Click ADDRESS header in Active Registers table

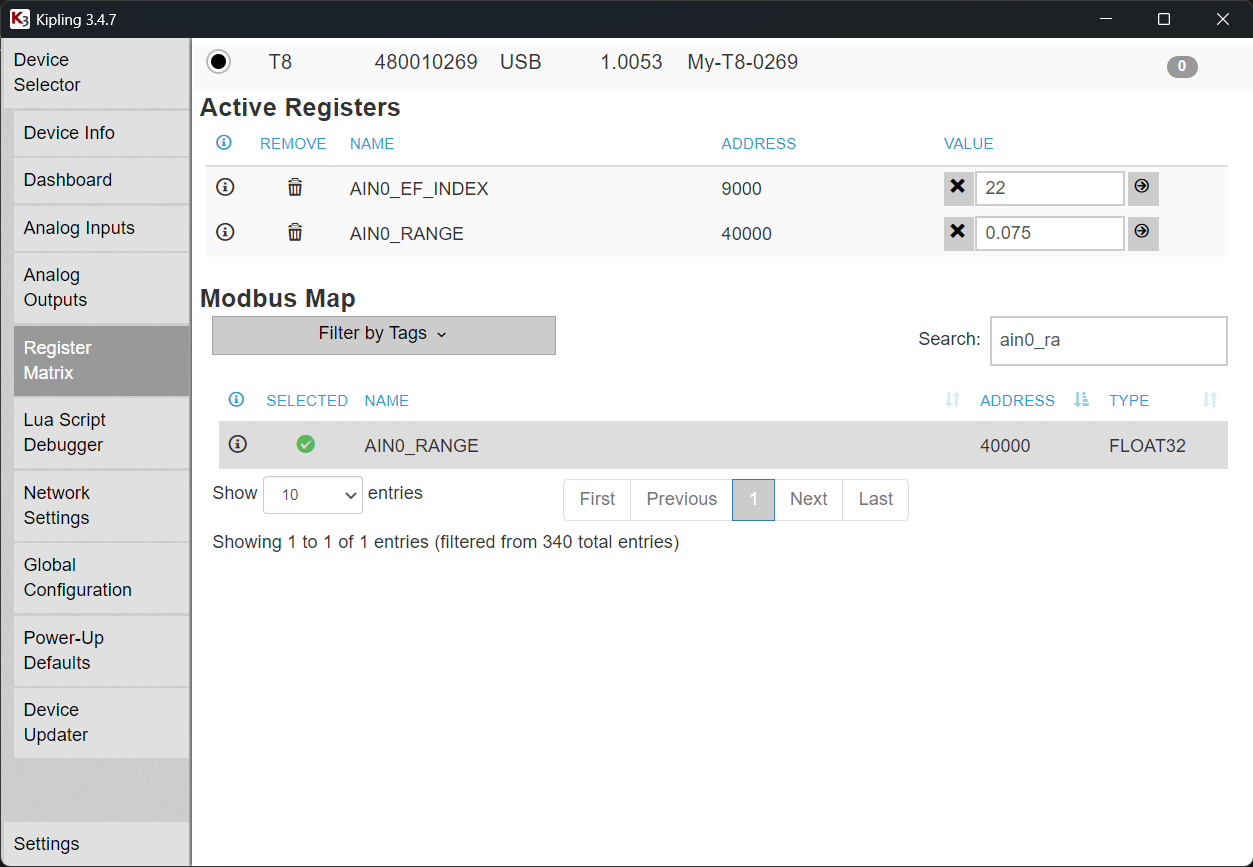759,144
